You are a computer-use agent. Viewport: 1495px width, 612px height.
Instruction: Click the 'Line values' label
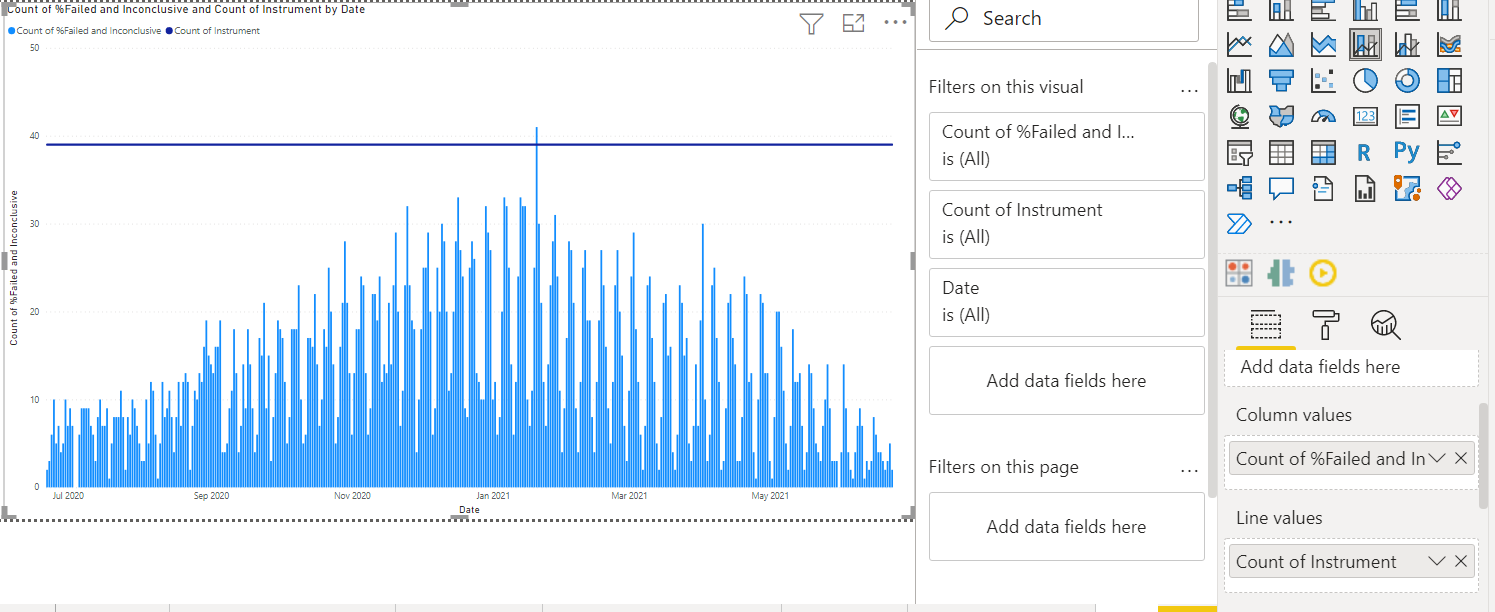click(1279, 518)
